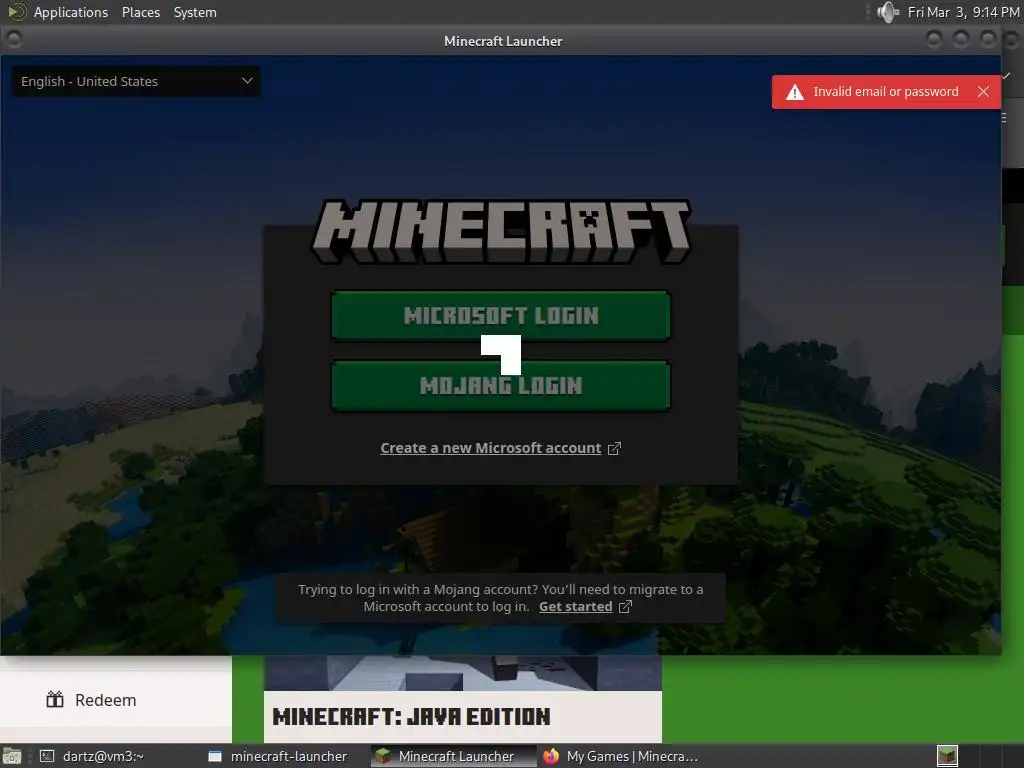Open the Applications menu
This screenshot has height=768, width=1024.
coord(71,12)
